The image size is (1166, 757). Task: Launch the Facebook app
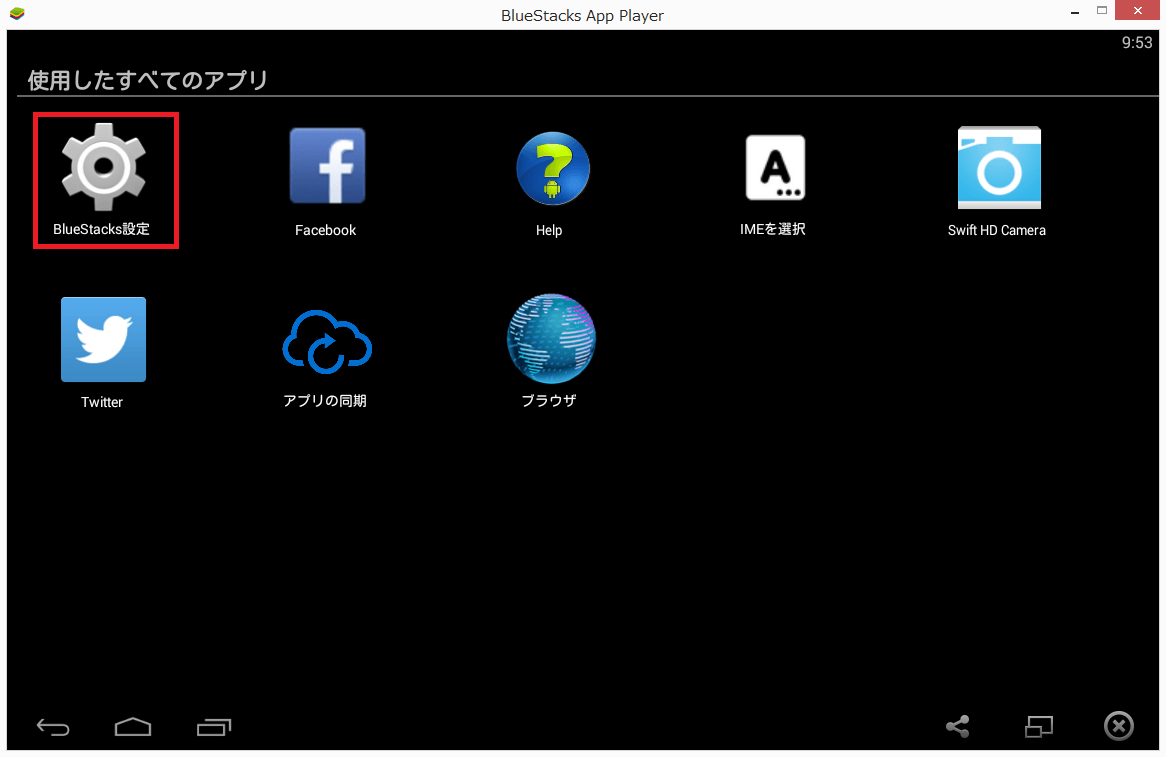[327, 166]
